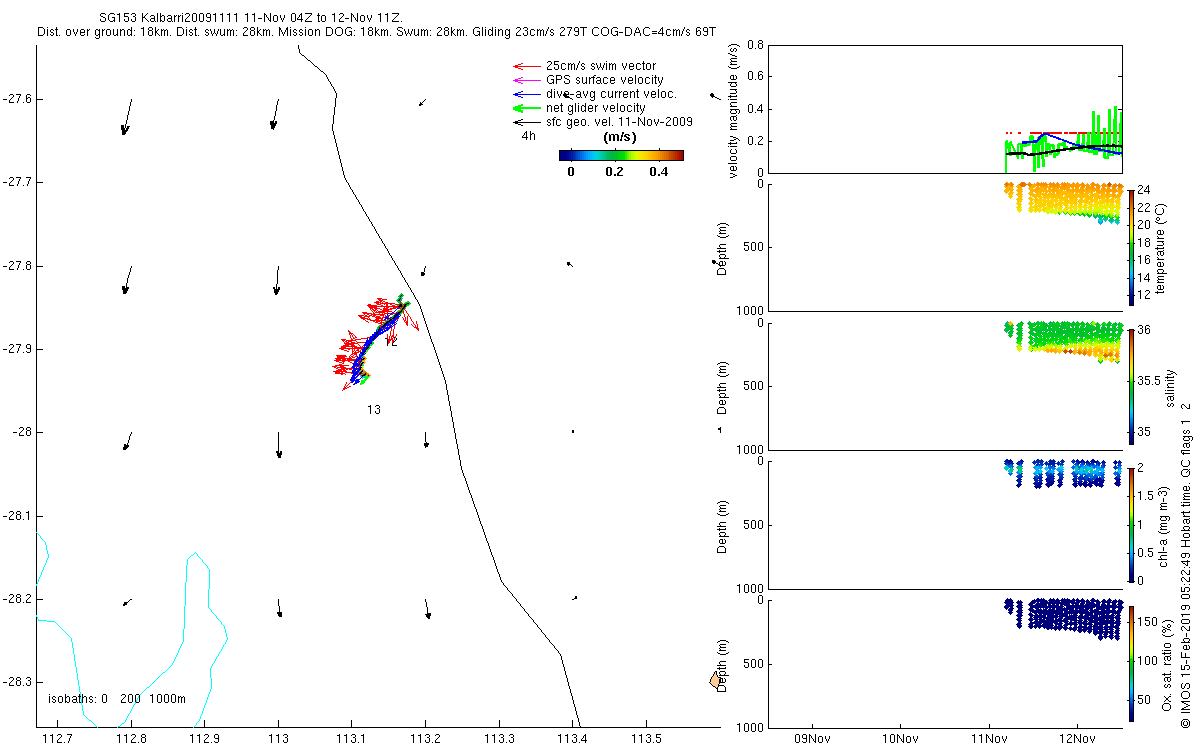This screenshot has width=1200, height=750.
Task: Click the '150' oxygen colorbar tick
Action: pyautogui.click(x=1148, y=622)
